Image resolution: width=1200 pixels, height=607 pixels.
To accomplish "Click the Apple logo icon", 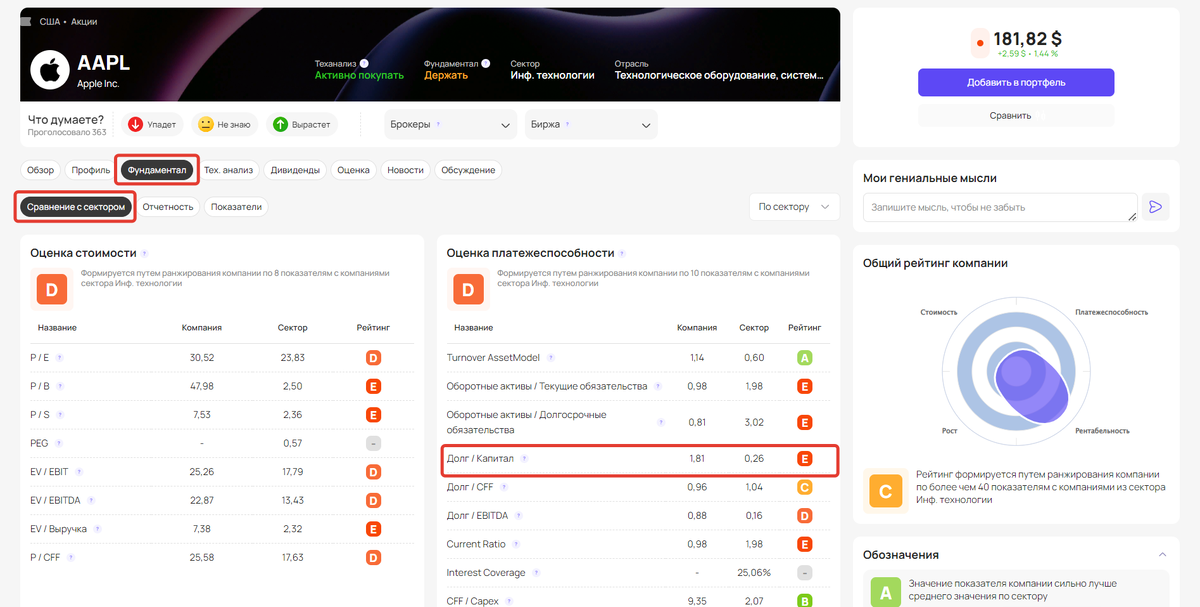I will pos(48,69).
